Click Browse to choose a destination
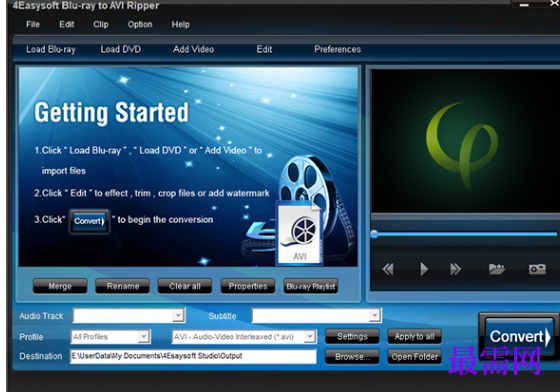The width and height of the screenshot is (560, 392). coord(352,356)
